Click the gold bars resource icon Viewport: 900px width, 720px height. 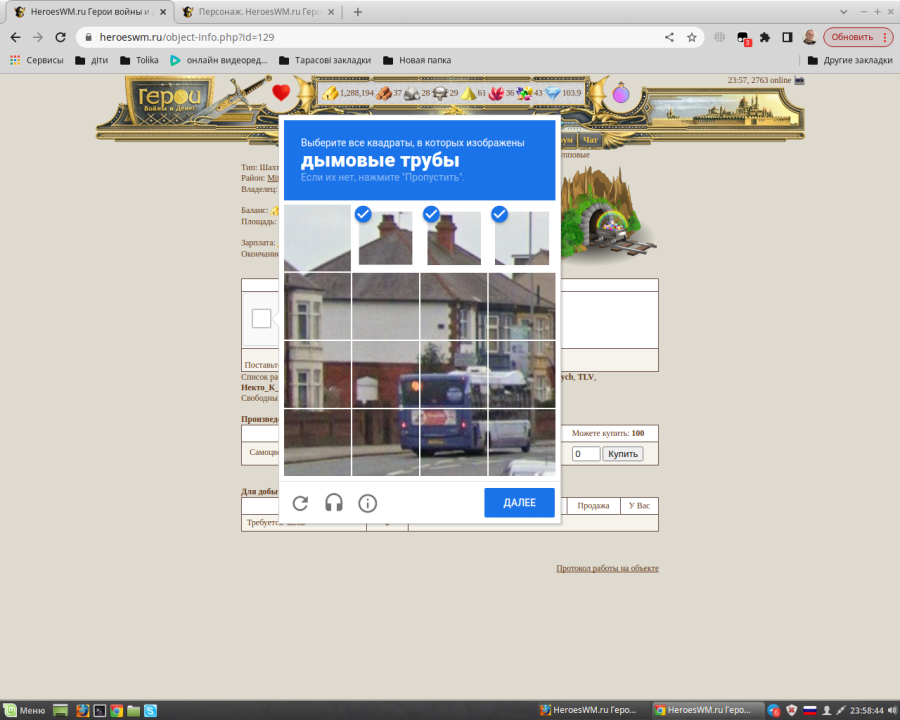point(330,93)
